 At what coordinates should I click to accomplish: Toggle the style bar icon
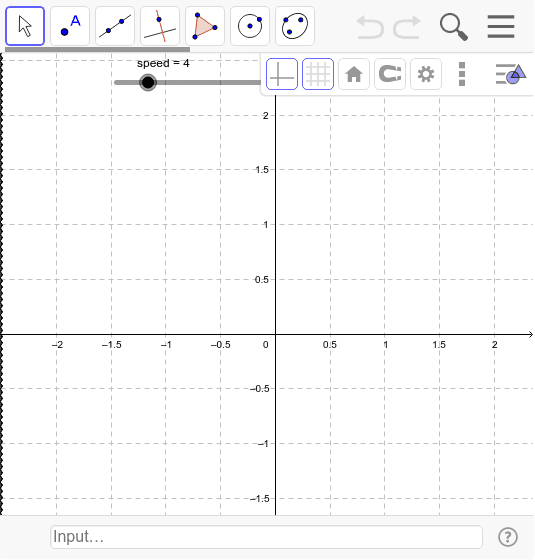pyautogui.click(x=511, y=74)
